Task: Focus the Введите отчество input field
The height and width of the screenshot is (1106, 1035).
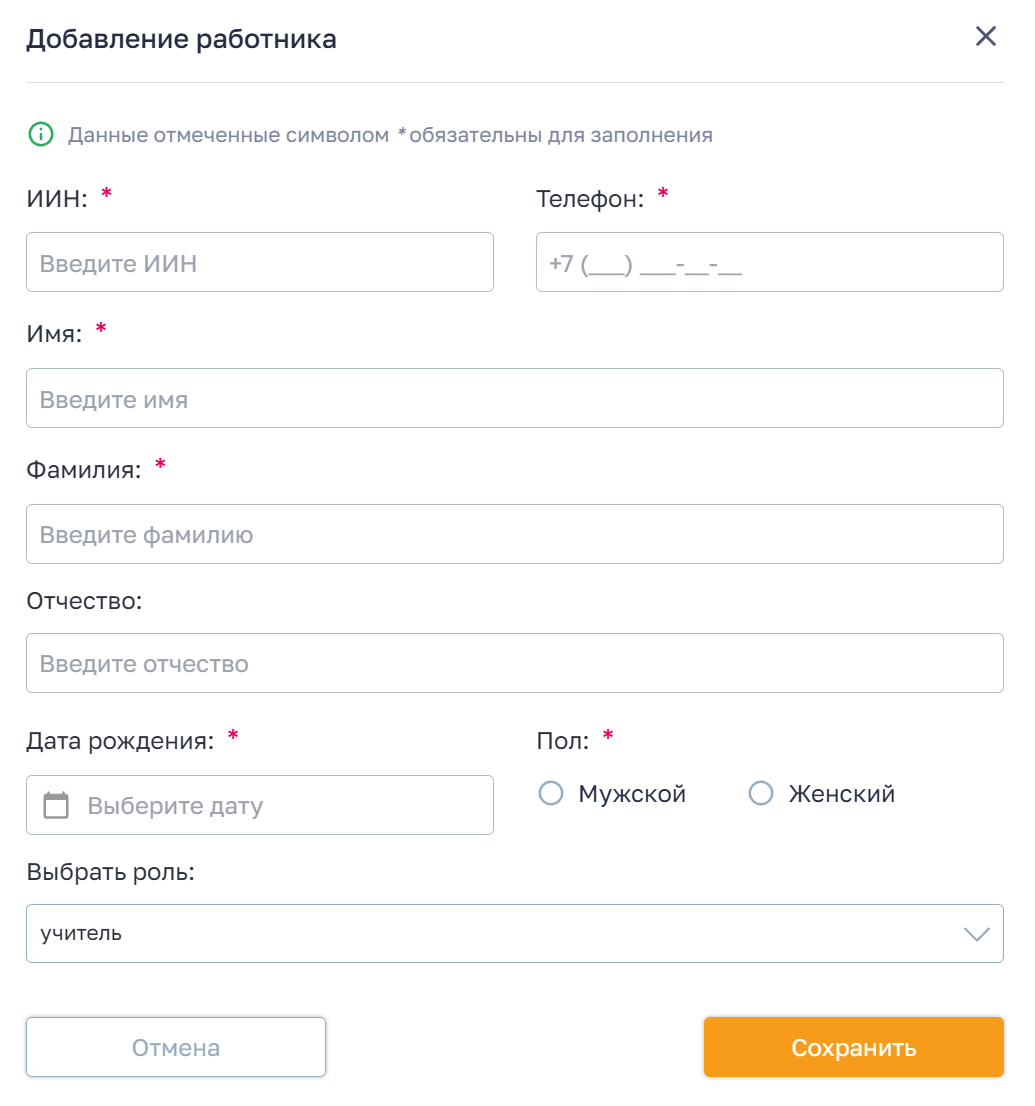Action: pos(514,663)
